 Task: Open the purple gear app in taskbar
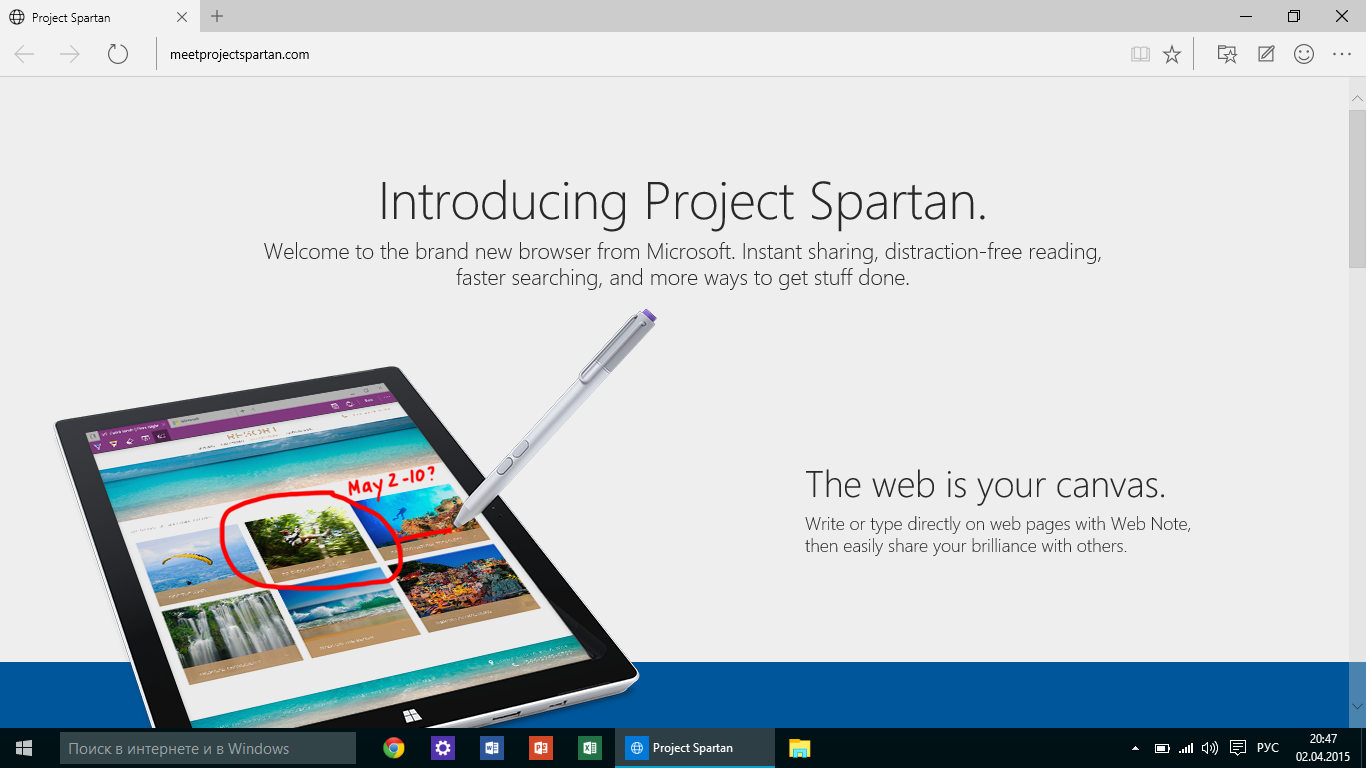click(x=443, y=748)
